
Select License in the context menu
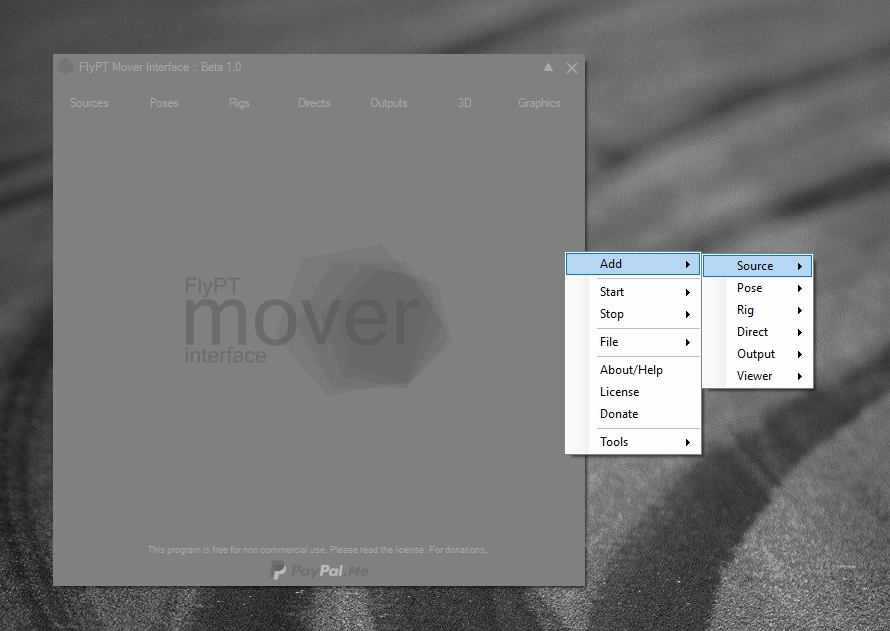[619, 392]
